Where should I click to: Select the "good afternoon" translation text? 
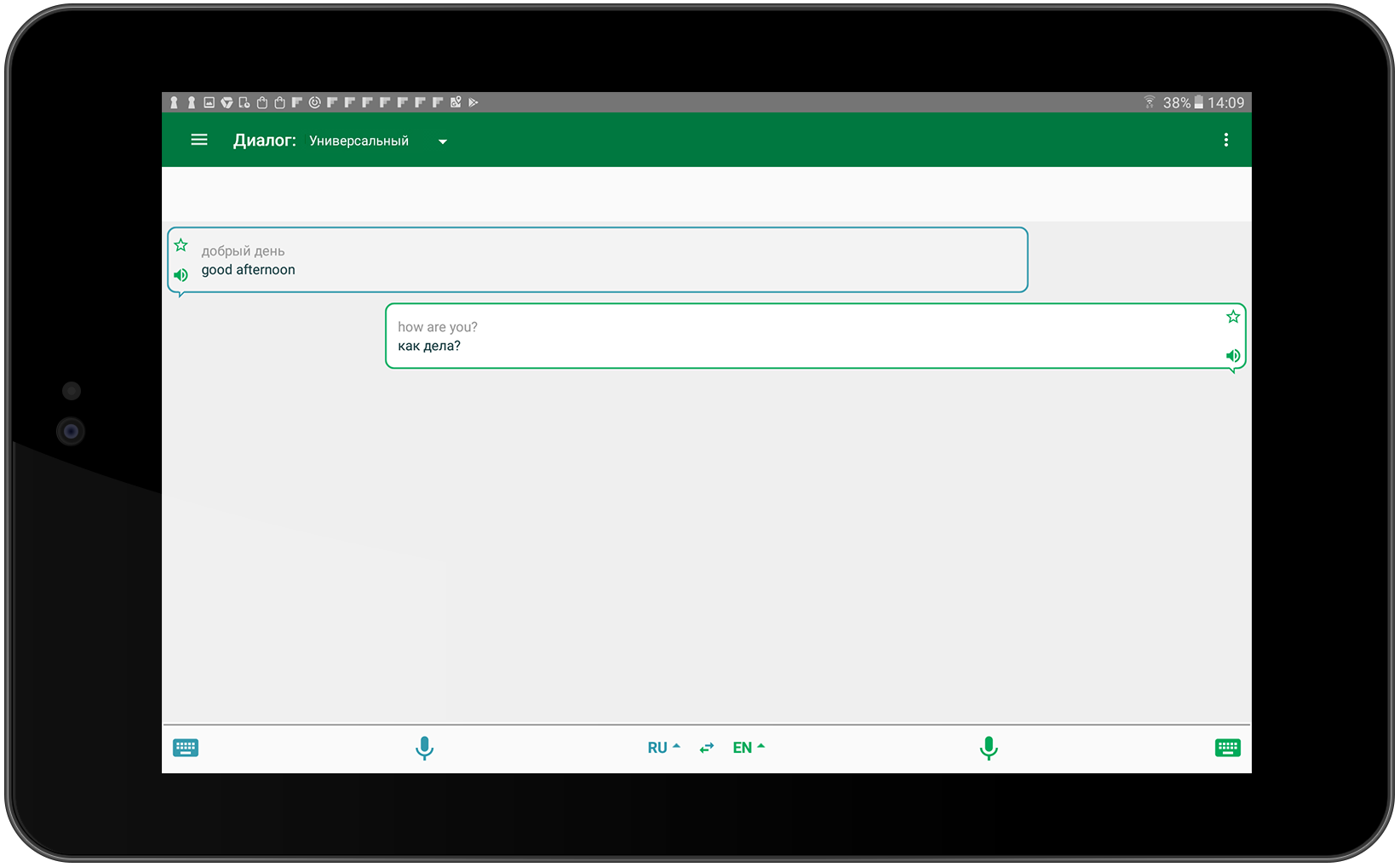tap(248, 270)
